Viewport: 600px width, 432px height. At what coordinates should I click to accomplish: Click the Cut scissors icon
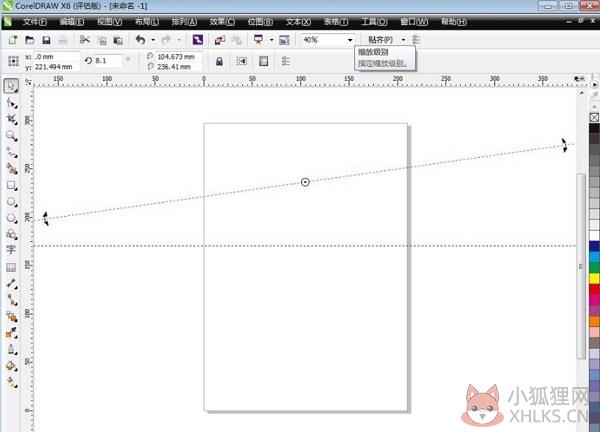[x=85, y=40]
